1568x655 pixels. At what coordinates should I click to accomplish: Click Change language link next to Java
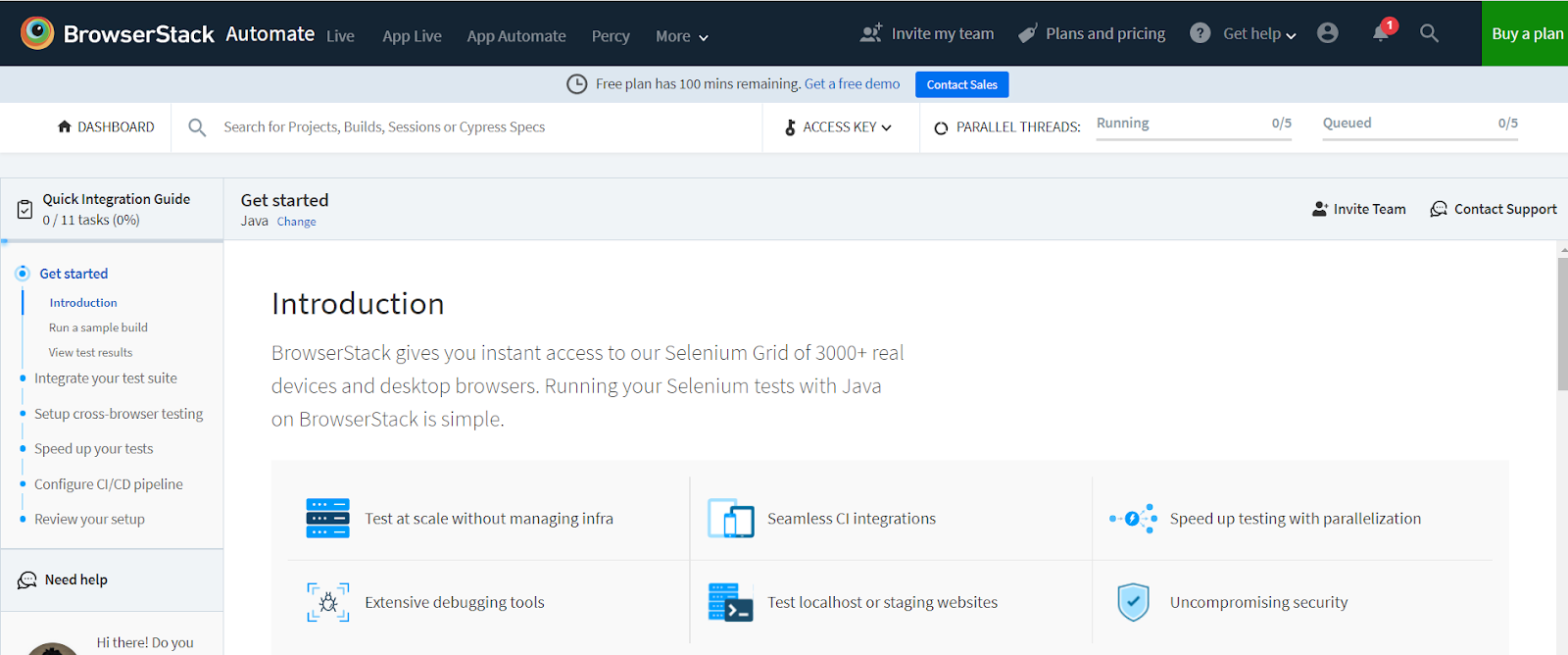[296, 222]
